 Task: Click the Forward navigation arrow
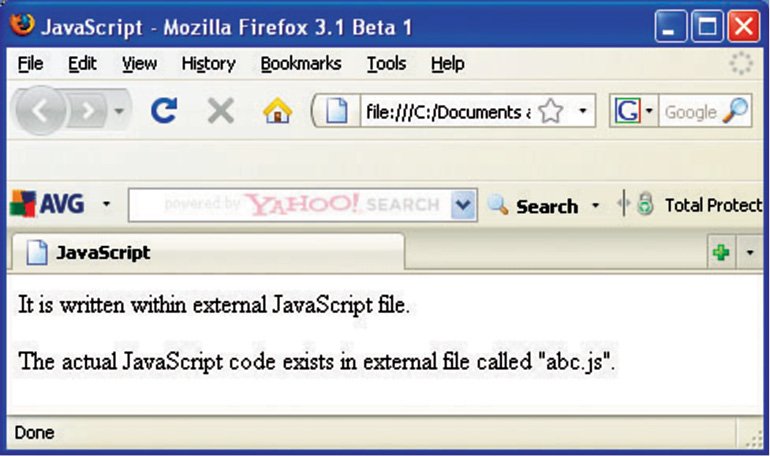[x=87, y=111]
